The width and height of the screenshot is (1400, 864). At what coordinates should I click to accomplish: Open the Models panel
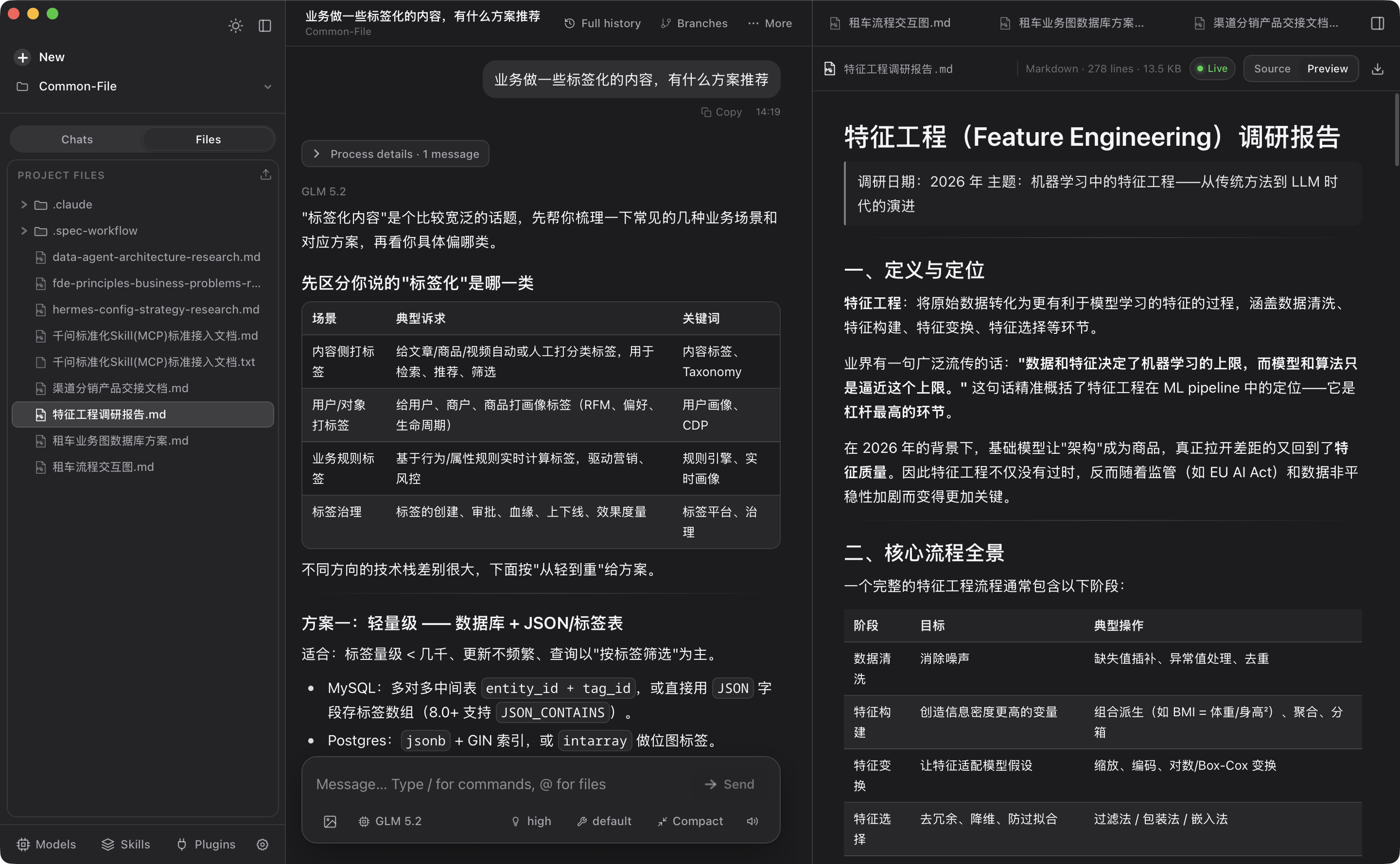pos(46,845)
